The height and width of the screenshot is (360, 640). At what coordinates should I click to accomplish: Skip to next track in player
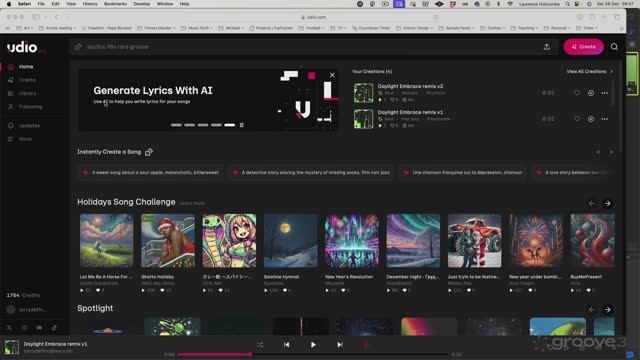point(340,345)
